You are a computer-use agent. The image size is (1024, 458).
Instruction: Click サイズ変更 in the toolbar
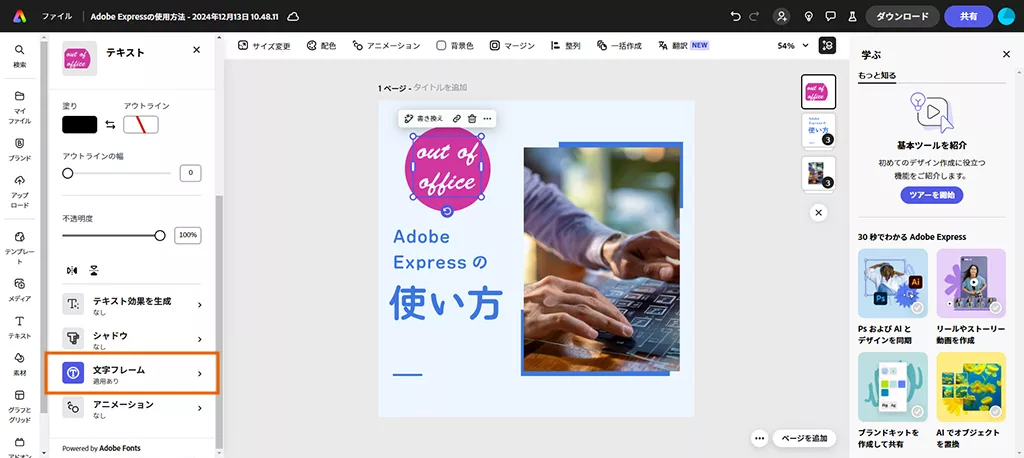[264, 46]
